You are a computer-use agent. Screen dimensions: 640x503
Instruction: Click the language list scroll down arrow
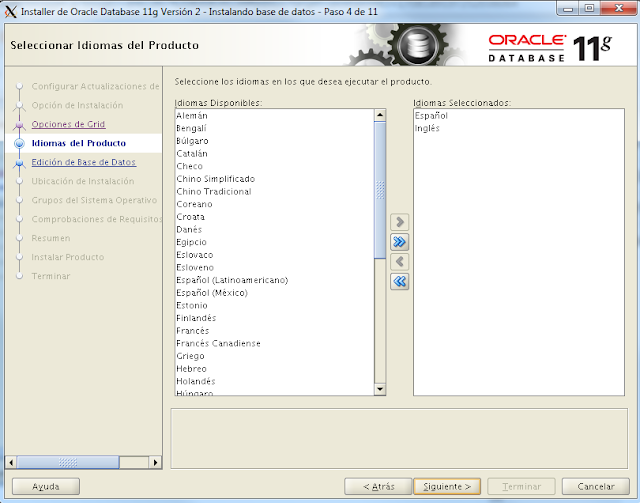tap(380, 389)
